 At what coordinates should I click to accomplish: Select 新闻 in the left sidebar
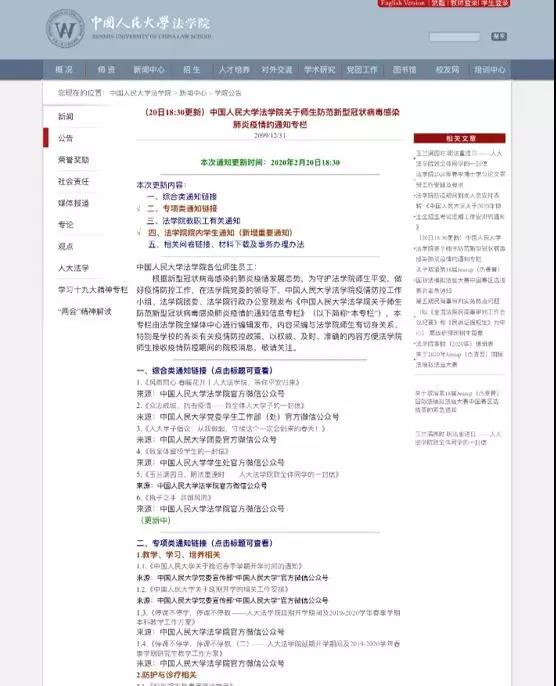pyautogui.click(x=66, y=116)
